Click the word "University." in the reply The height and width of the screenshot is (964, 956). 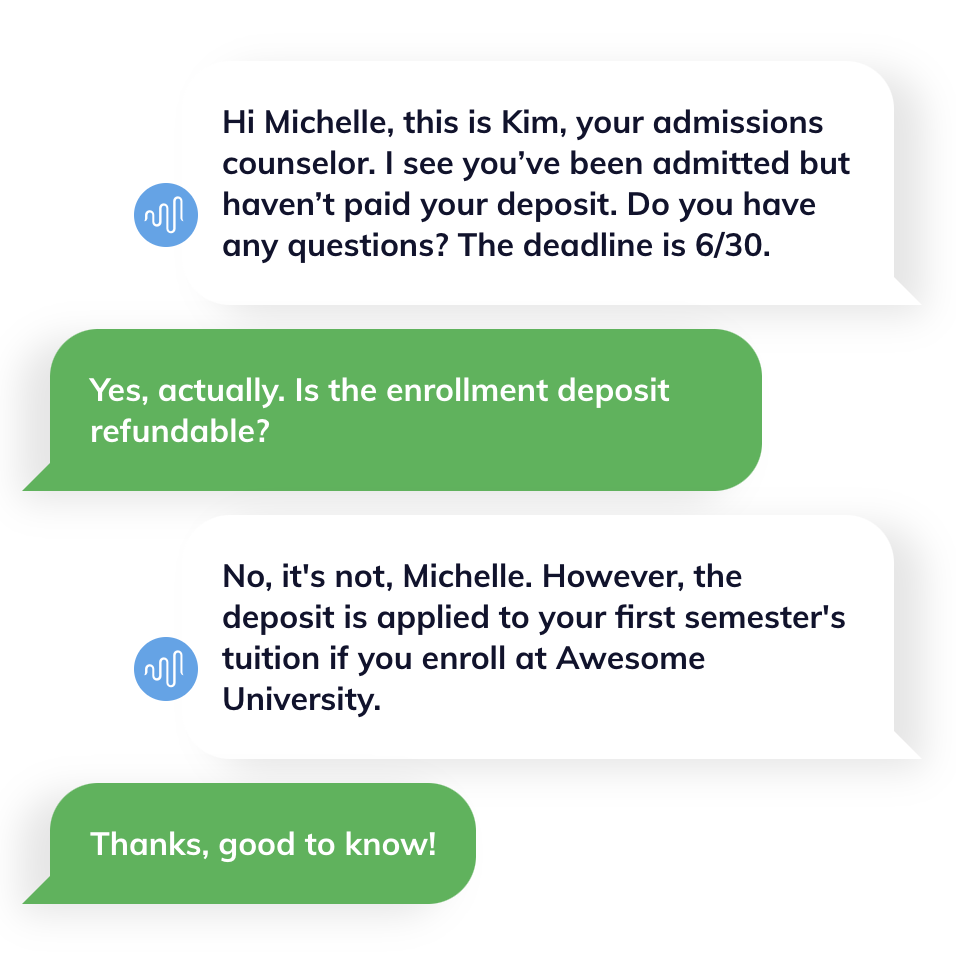pos(302,699)
